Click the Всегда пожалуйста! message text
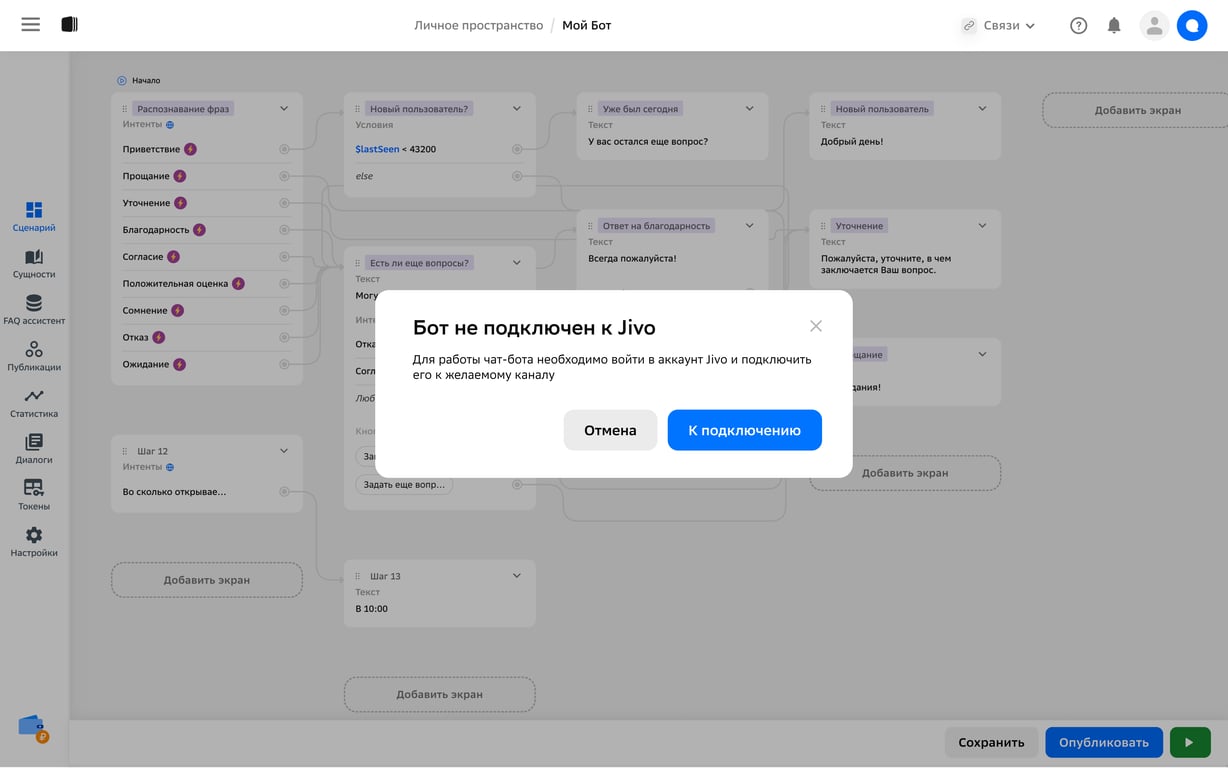 tap(632, 258)
